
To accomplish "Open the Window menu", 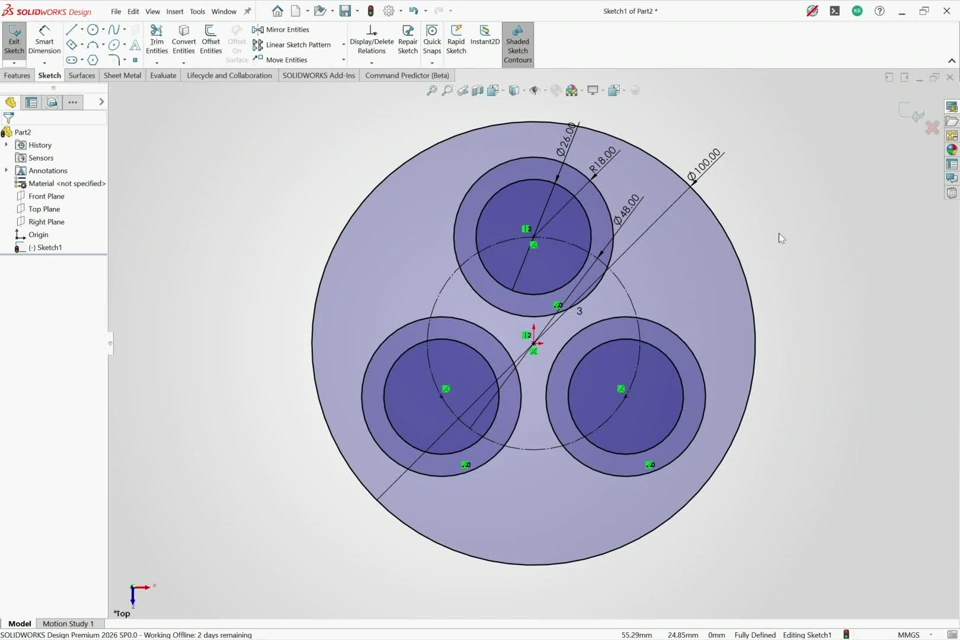I will (x=223, y=11).
